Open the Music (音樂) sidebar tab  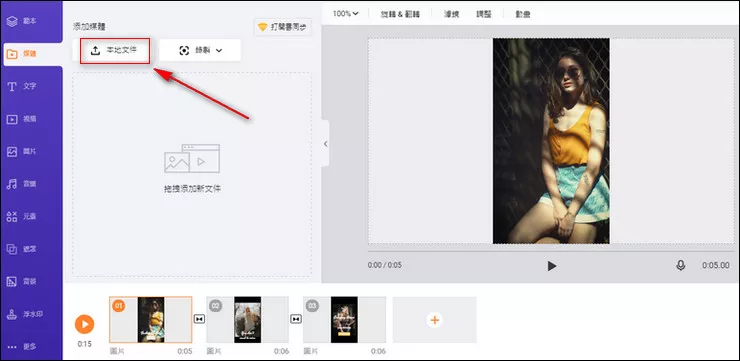click(22, 184)
